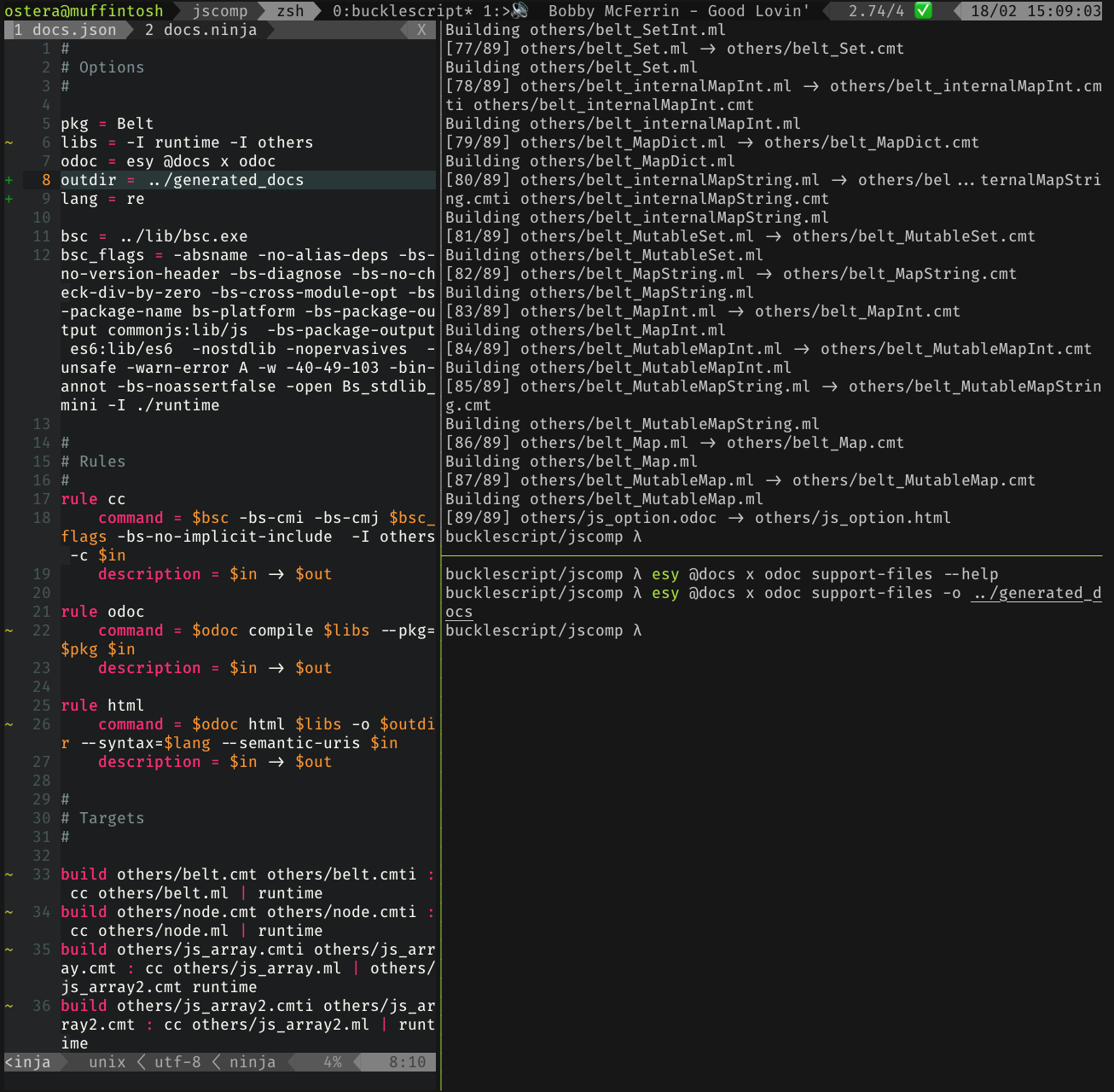Click the 4% scroll percentage indicator
This screenshot has width=1114, height=1092.
[x=333, y=1061]
